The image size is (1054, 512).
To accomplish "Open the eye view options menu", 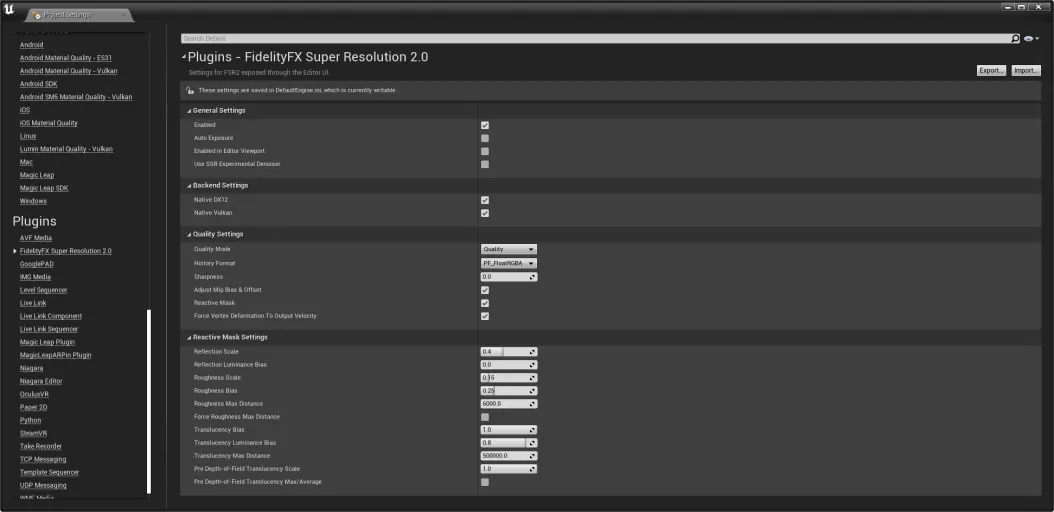I will [x=1031, y=38].
